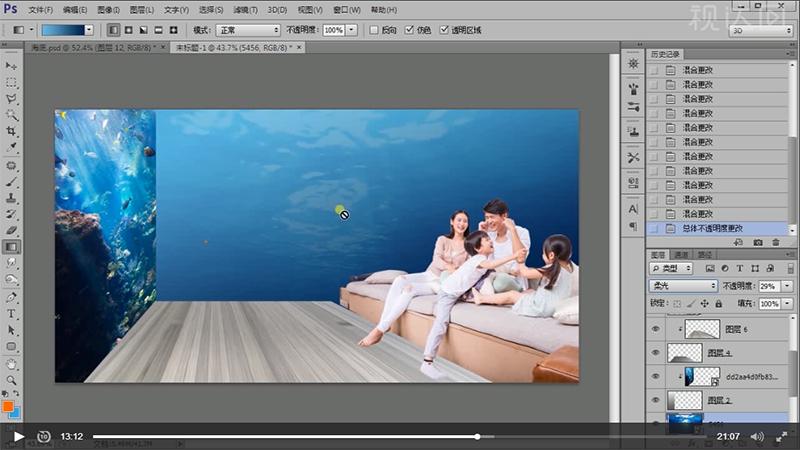Play the video
The height and width of the screenshot is (450, 800).
[x=19, y=436]
